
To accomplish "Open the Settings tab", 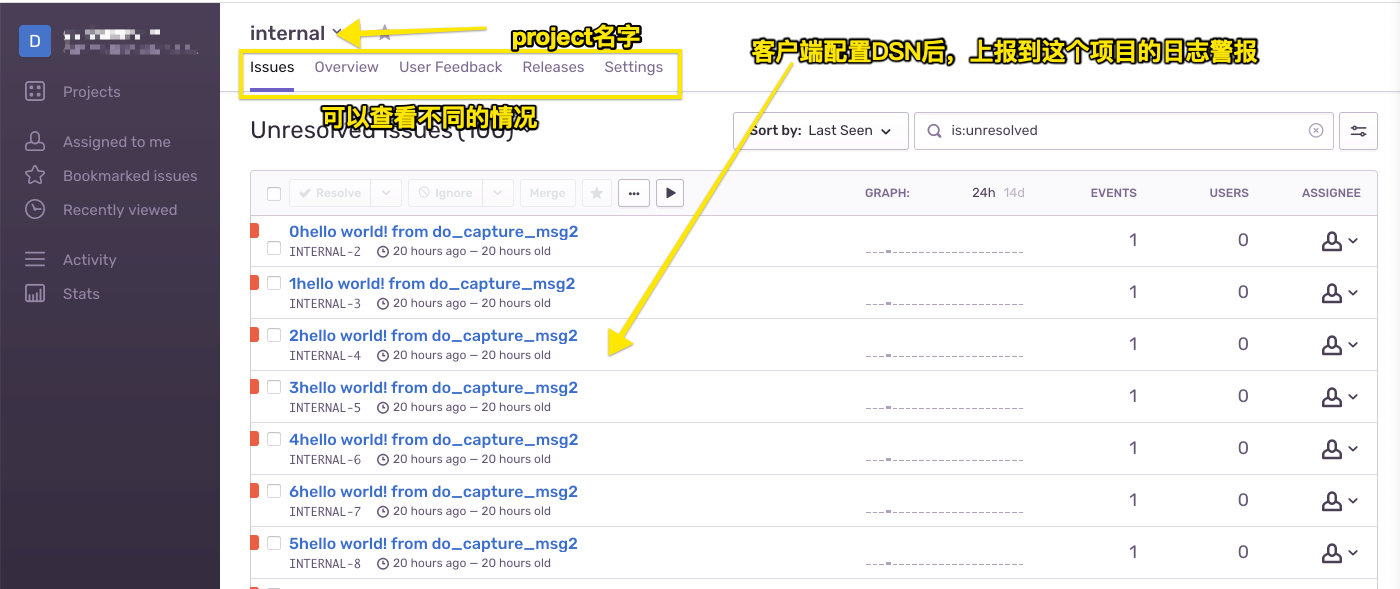I will 633,67.
